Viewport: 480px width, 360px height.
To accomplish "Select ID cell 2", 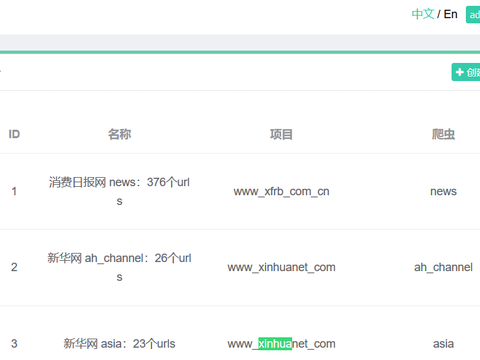I will (14, 267).
